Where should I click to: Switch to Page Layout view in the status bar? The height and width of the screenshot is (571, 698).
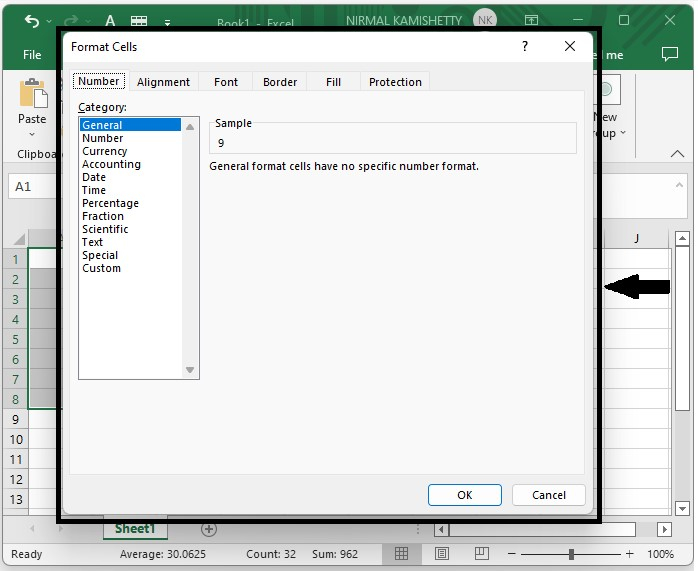click(442, 554)
